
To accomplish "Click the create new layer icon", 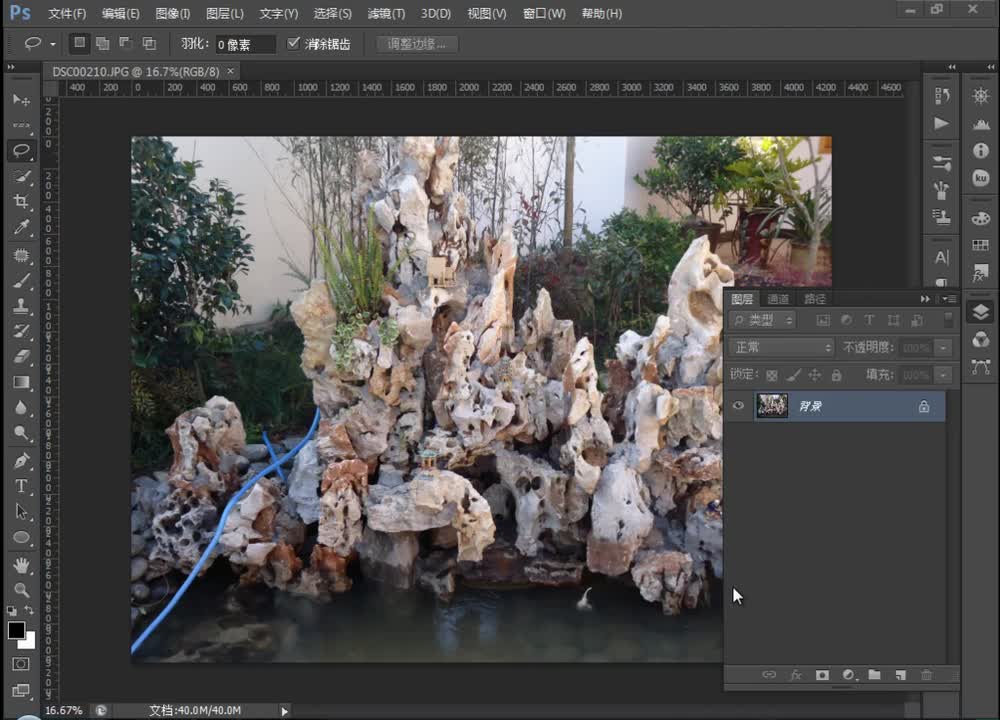I will click(x=900, y=675).
